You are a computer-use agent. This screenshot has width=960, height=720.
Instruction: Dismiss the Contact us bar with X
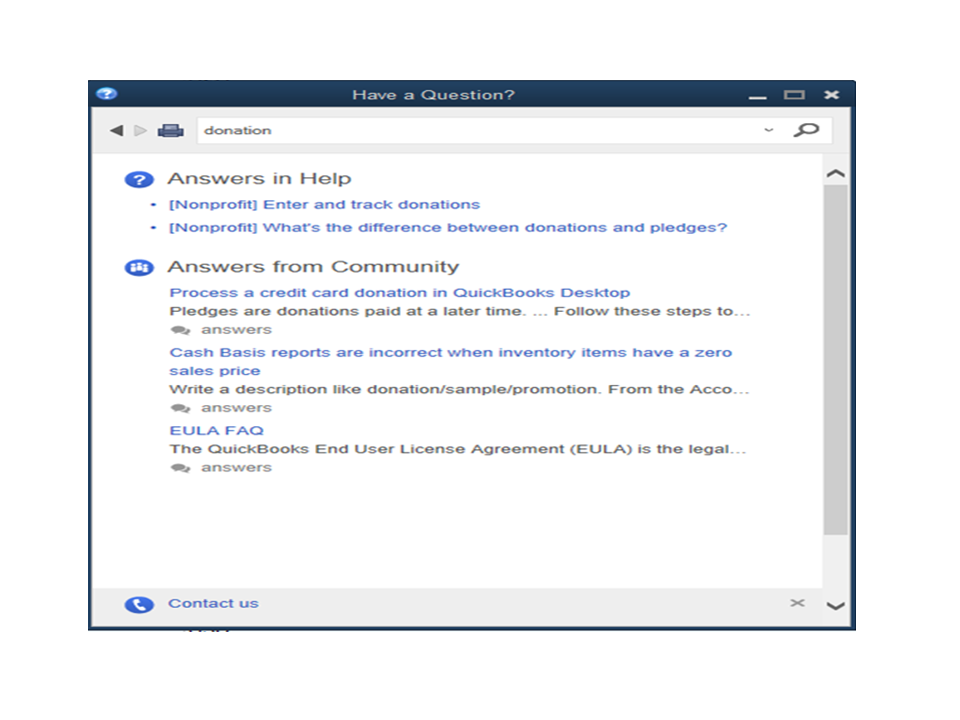tap(797, 603)
